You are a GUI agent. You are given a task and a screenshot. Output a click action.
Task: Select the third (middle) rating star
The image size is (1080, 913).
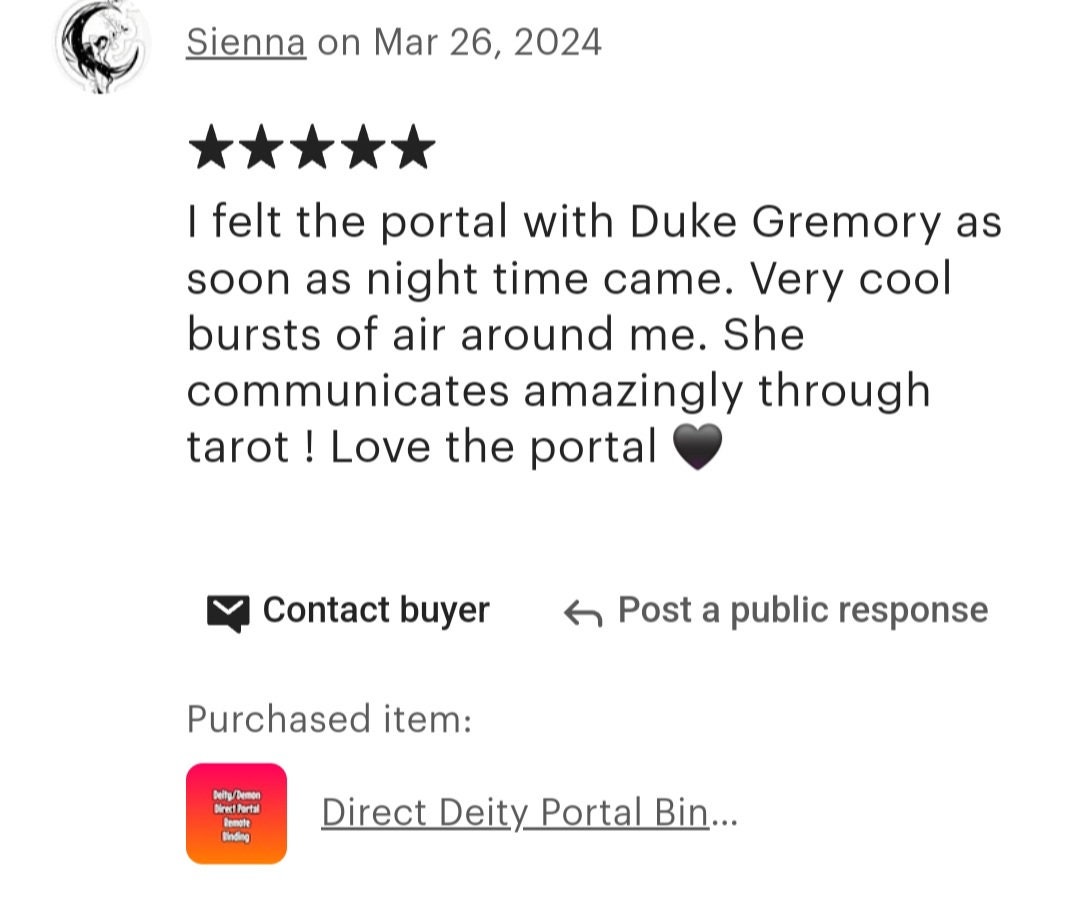coord(312,147)
